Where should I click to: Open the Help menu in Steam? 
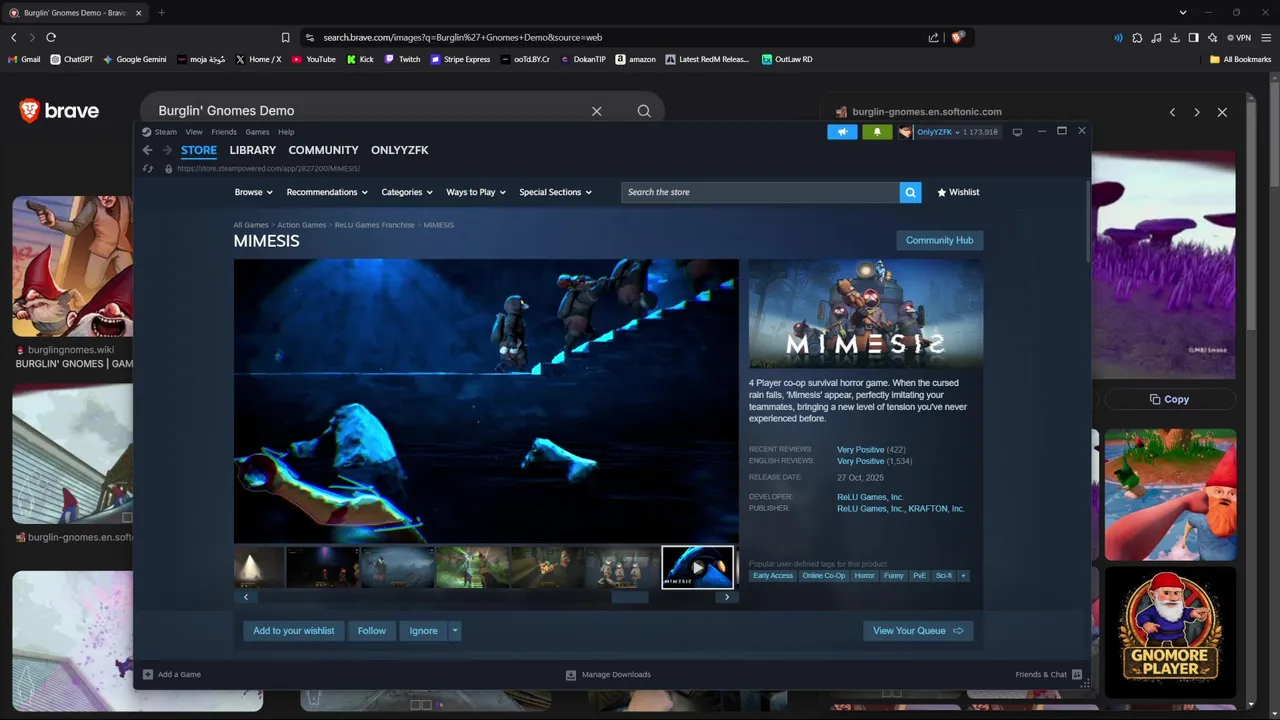click(x=286, y=132)
